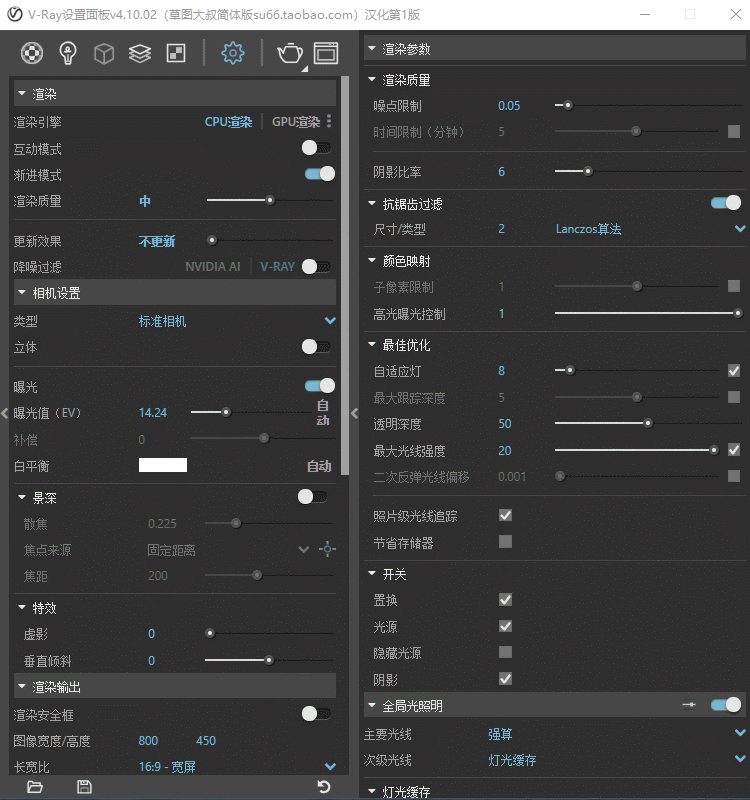Select the Settings gear tab
This screenshot has width=750, height=800.
[x=233, y=53]
